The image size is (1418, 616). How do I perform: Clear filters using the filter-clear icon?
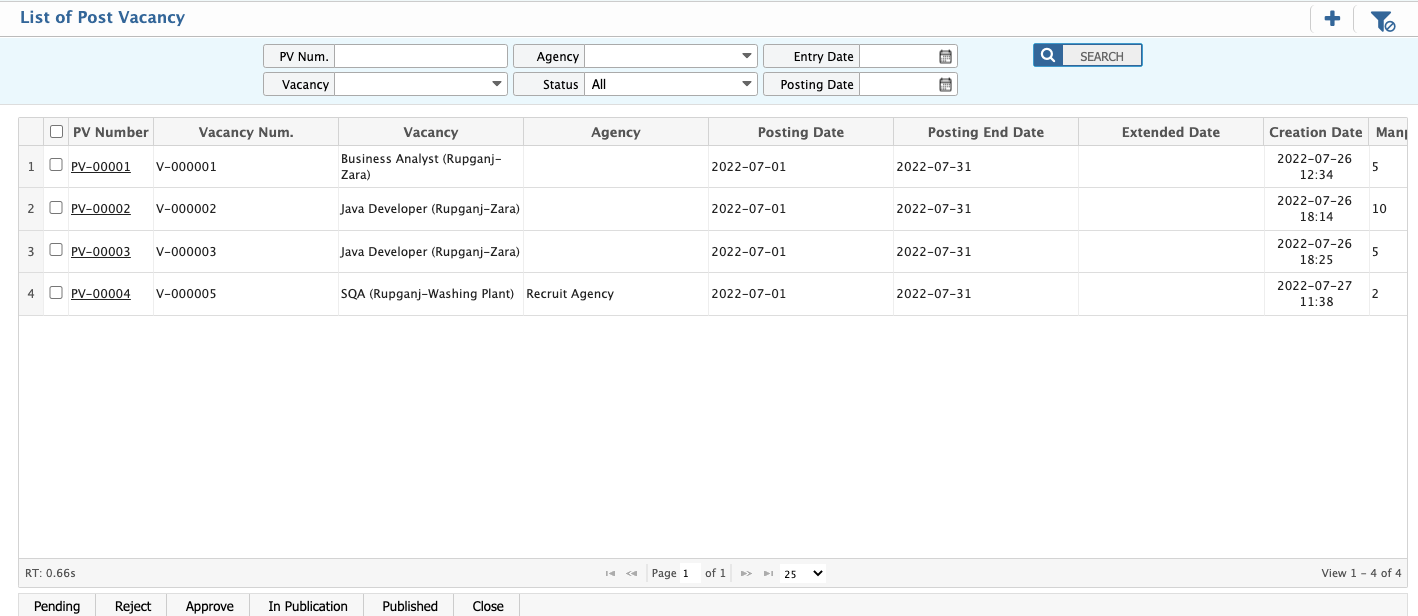coord(1383,18)
